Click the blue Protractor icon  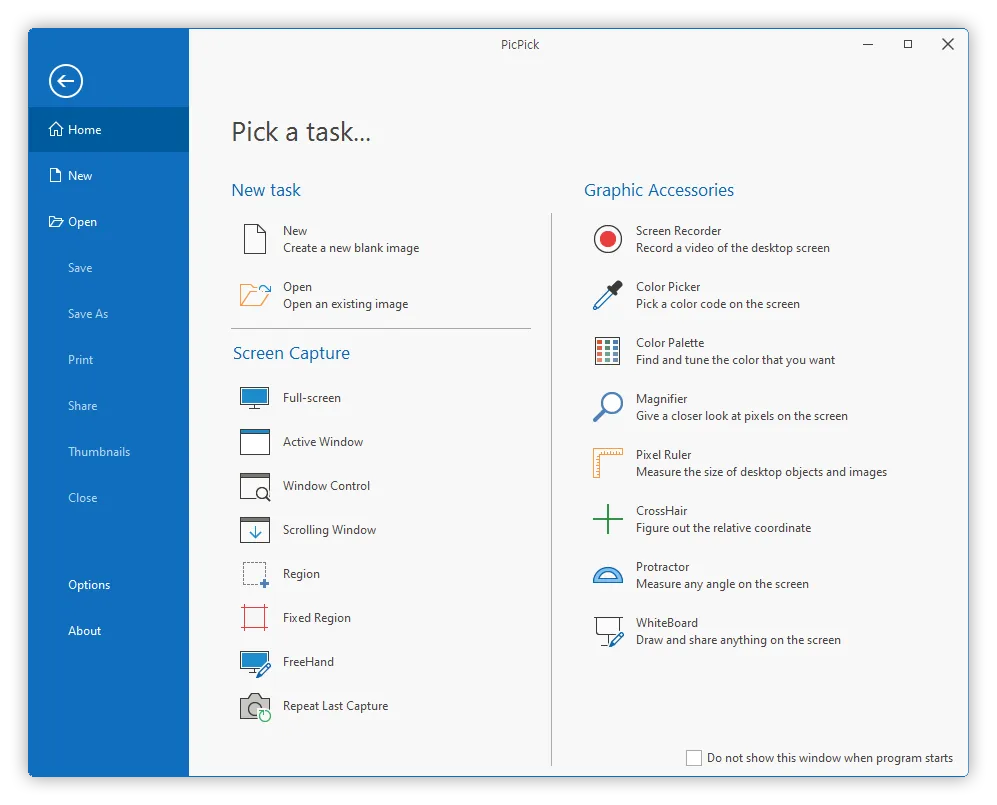click(608, 575)
